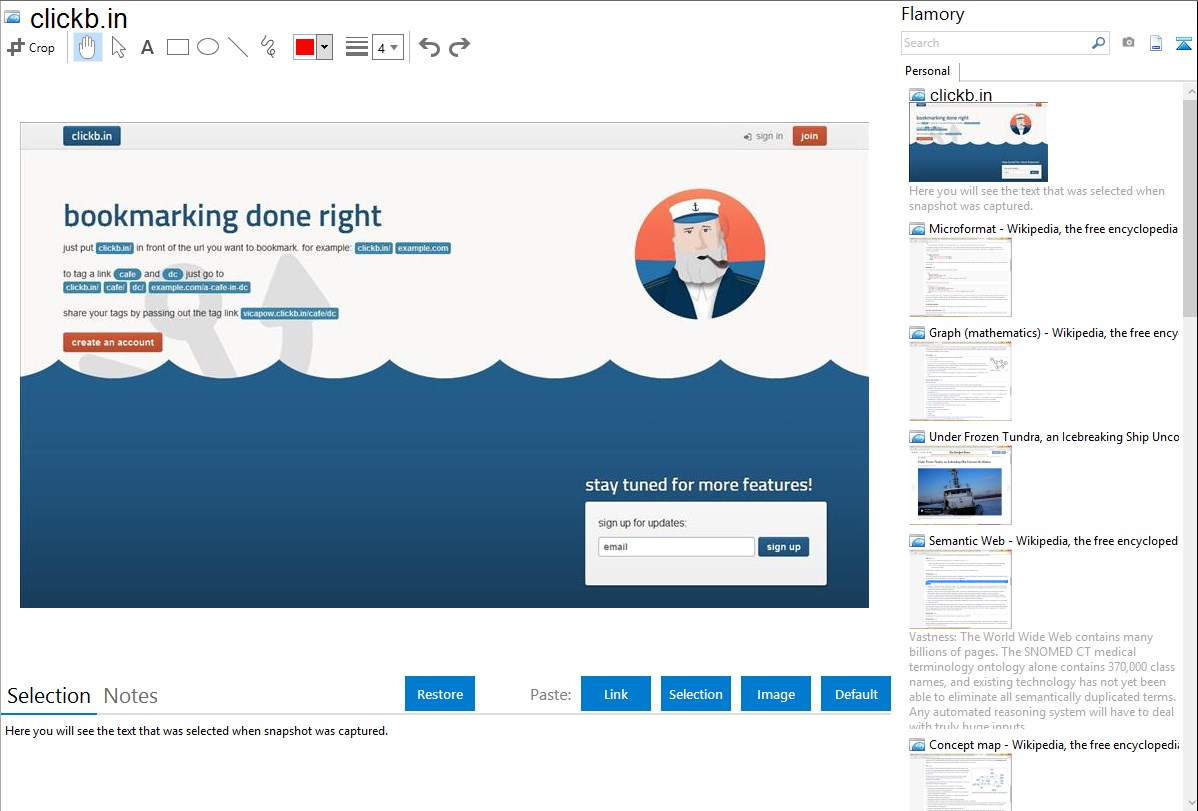1198x811 pixels.
Task: Open the Graph (mathematics) snapshot thumbnail
Action: click(960, 381)
